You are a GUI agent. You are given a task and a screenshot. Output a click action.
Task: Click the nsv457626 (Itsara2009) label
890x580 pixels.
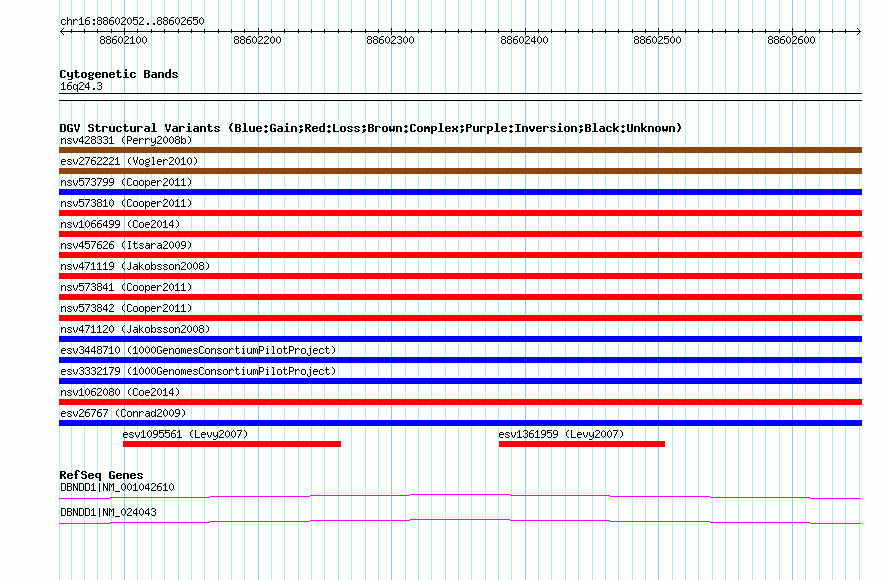[126, 245]
